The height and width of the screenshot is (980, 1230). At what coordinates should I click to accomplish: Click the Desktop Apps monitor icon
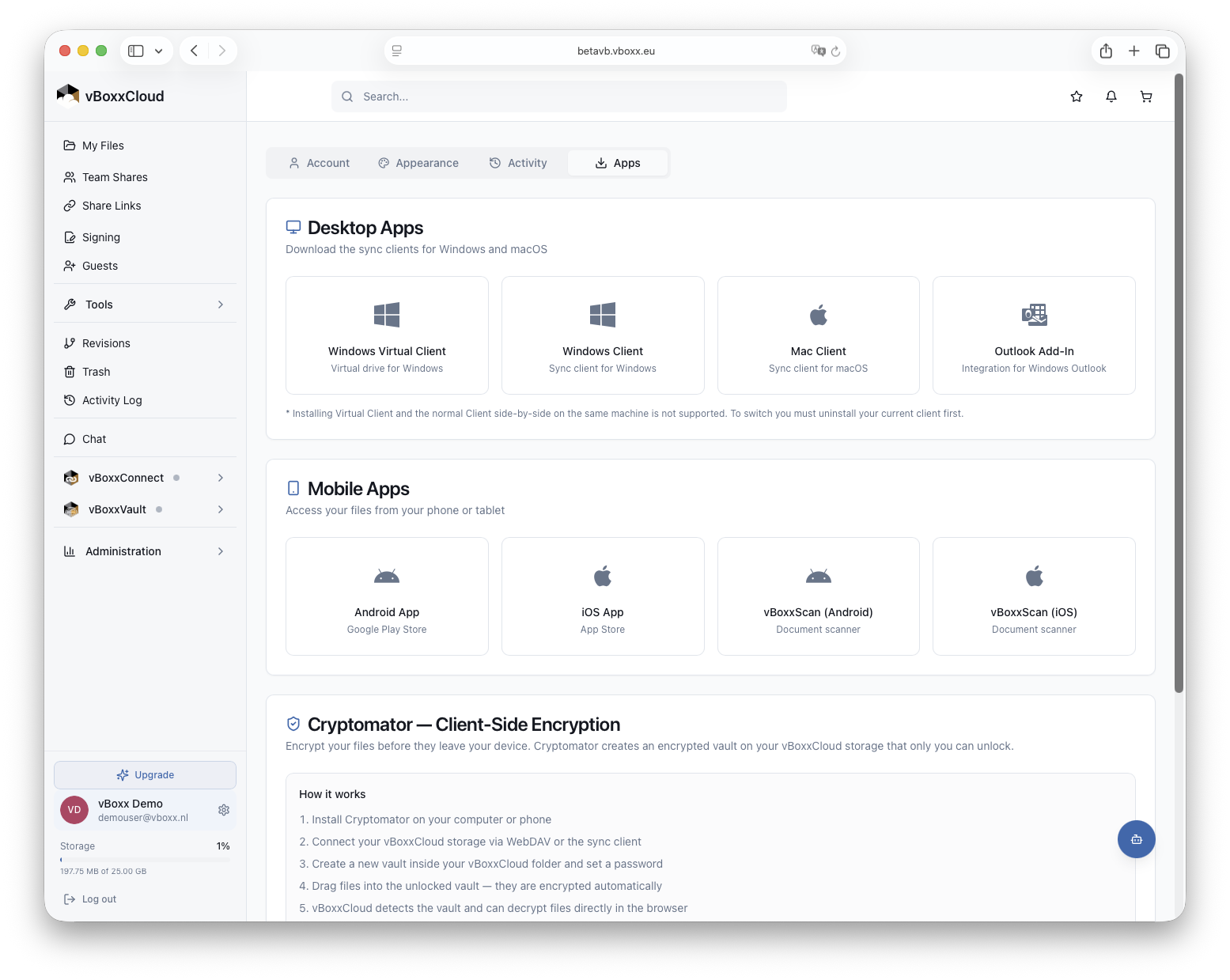pos(293,227)
